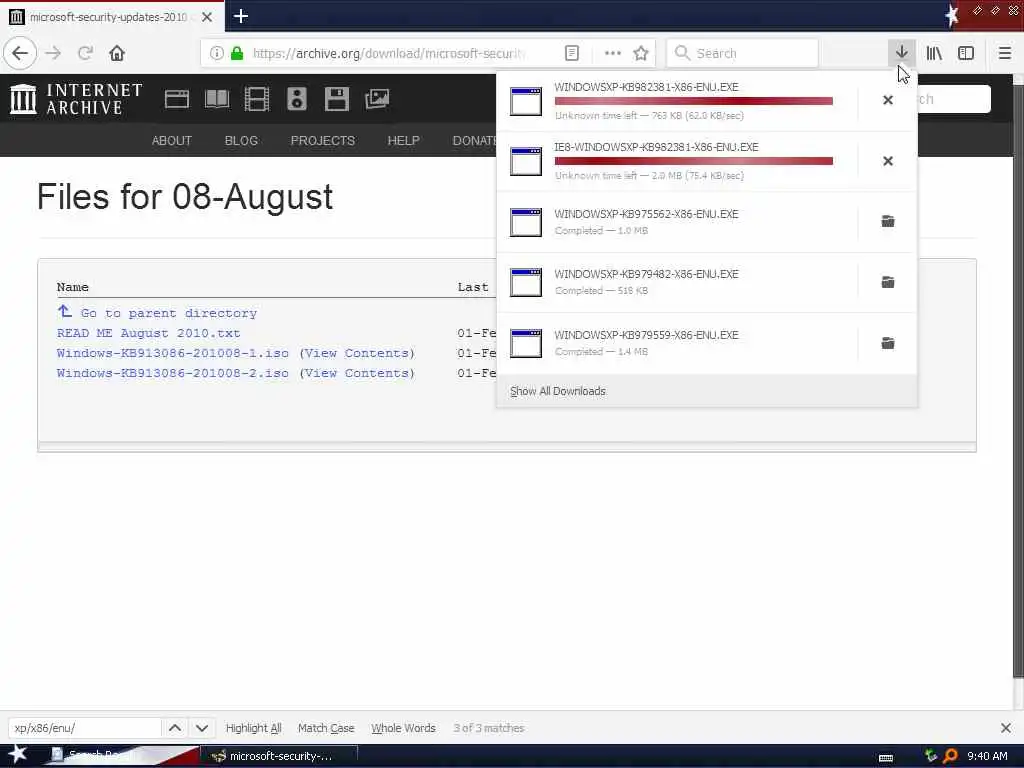This screenshot has height=768, width=1024.
Task: Jump to previous find match arrow
Action: [175, 728]
